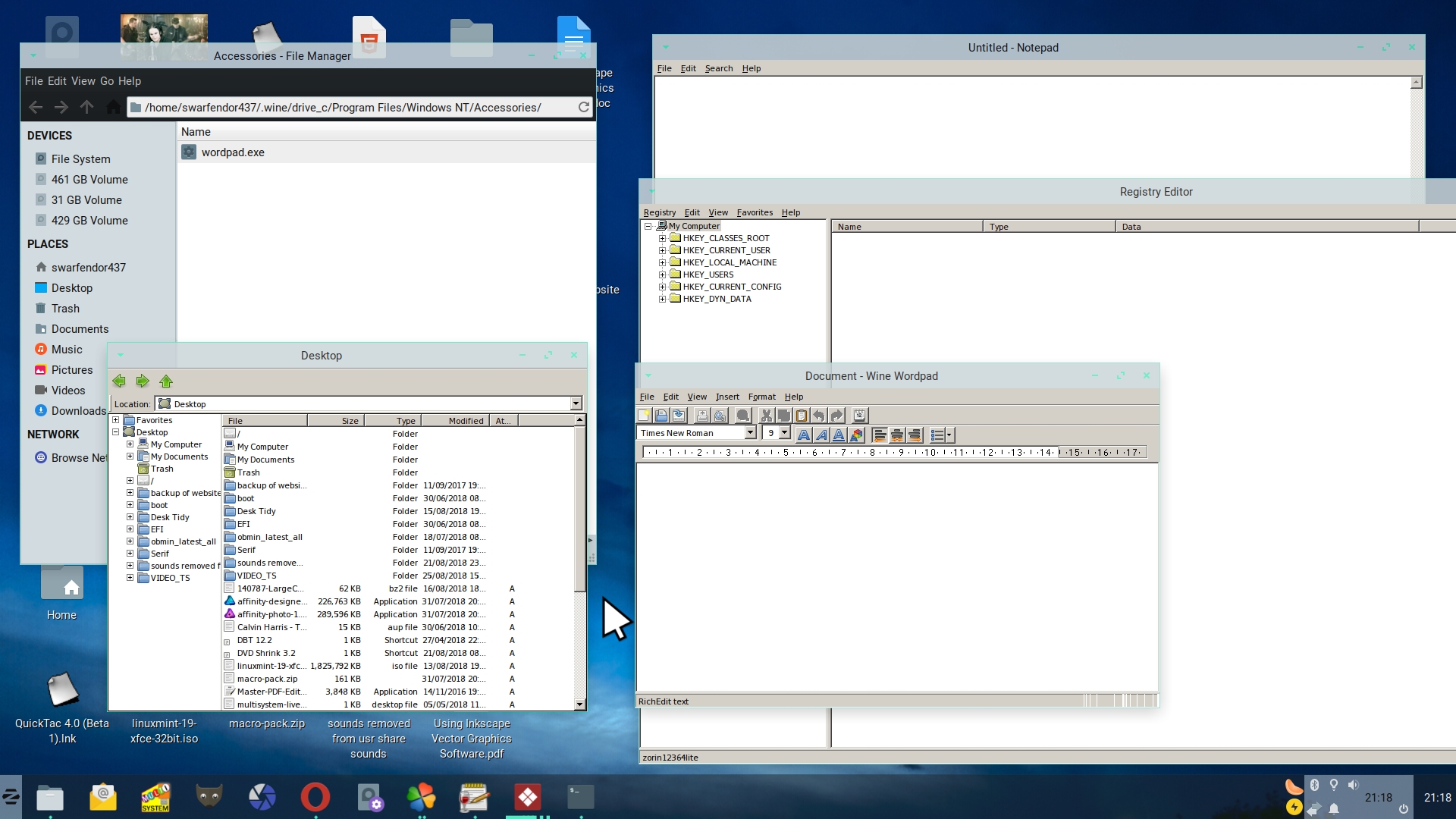Image resolution: width=1456 pixels, height=819 pixels.
Task: Sort files by Modified column header
Action: pos(465,420)
